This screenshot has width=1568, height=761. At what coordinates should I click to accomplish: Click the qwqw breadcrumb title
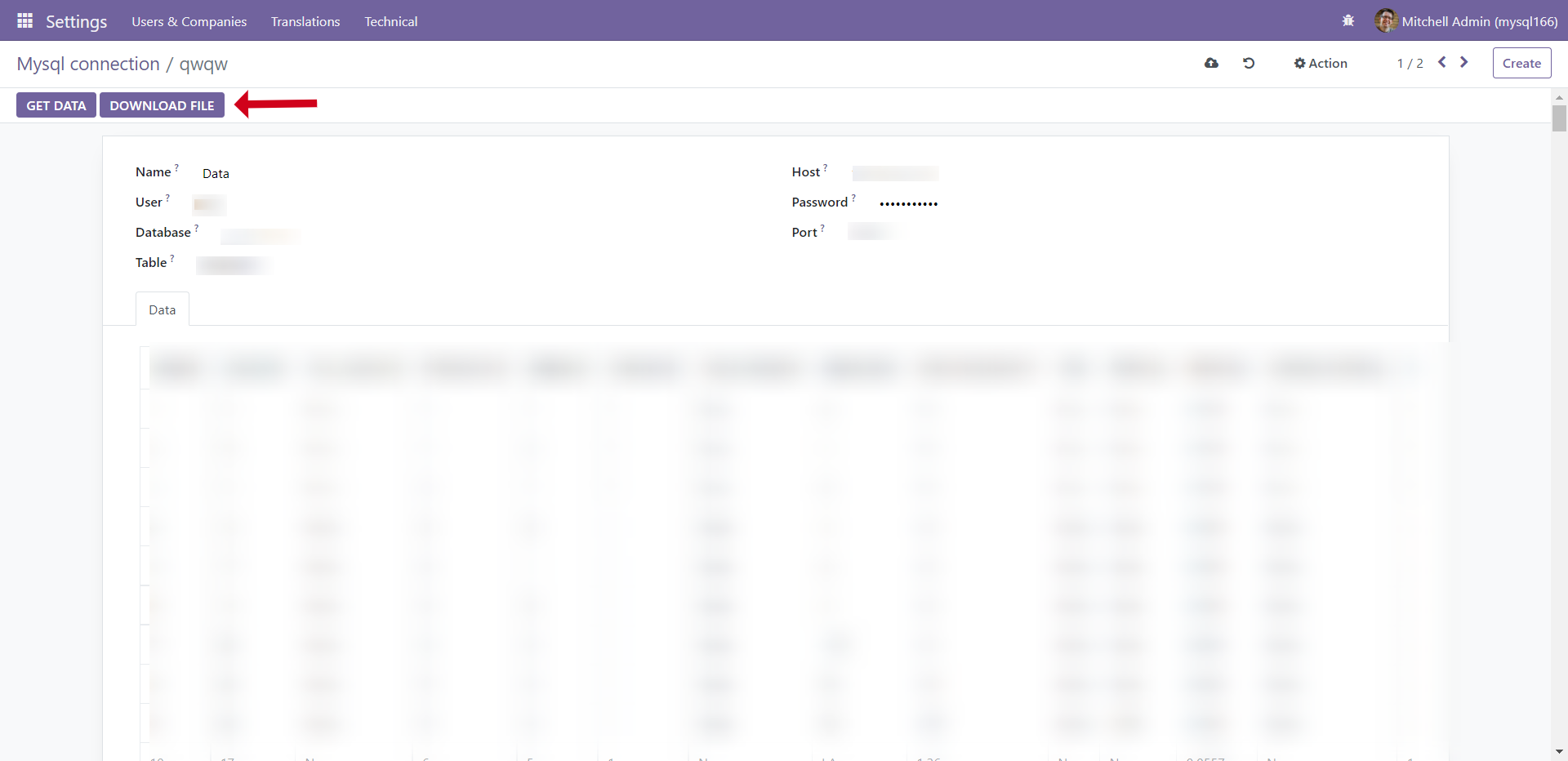point(203,64)
